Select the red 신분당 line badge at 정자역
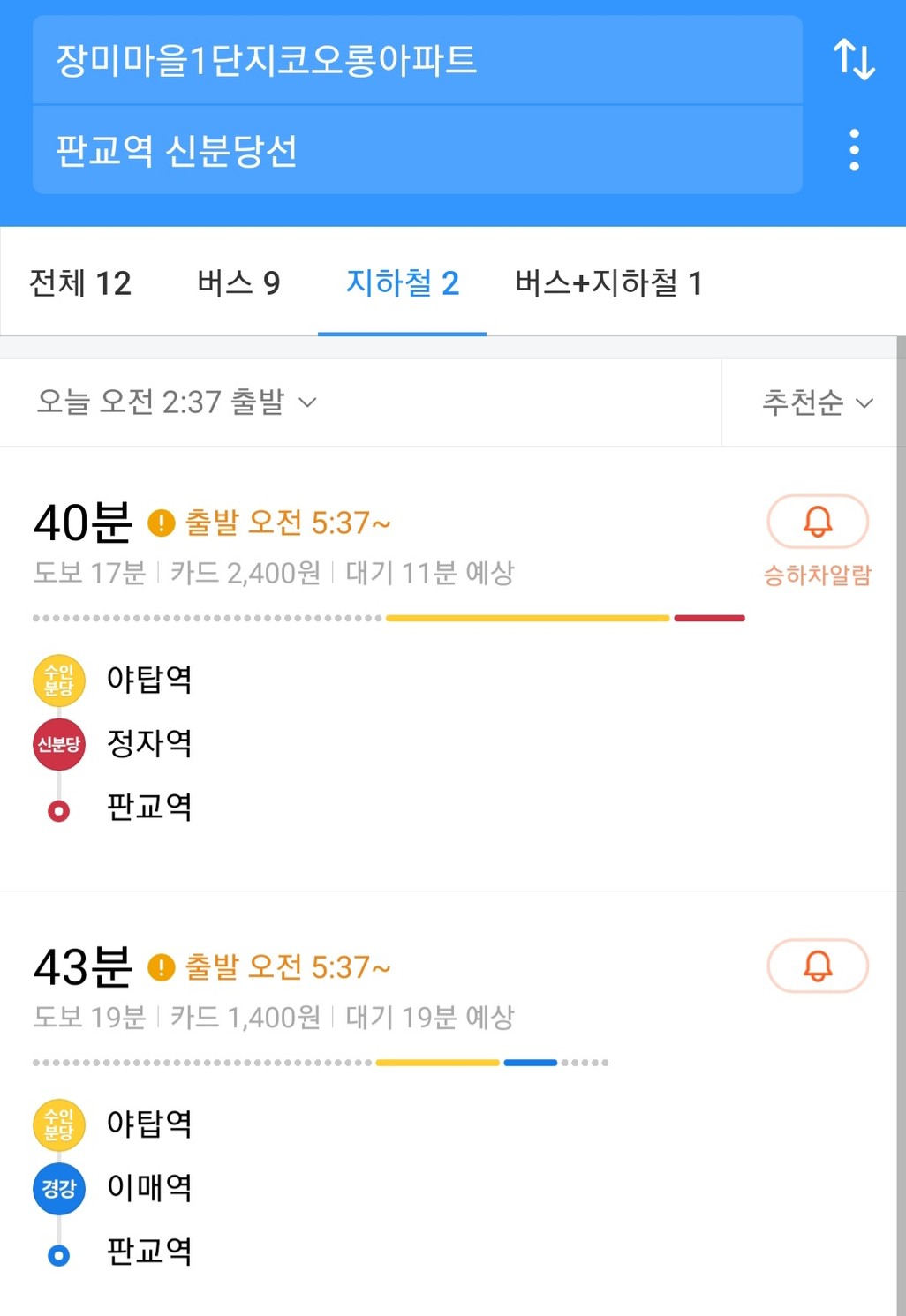This screenshot has width=906, height=1316. [x=59, y=744]
